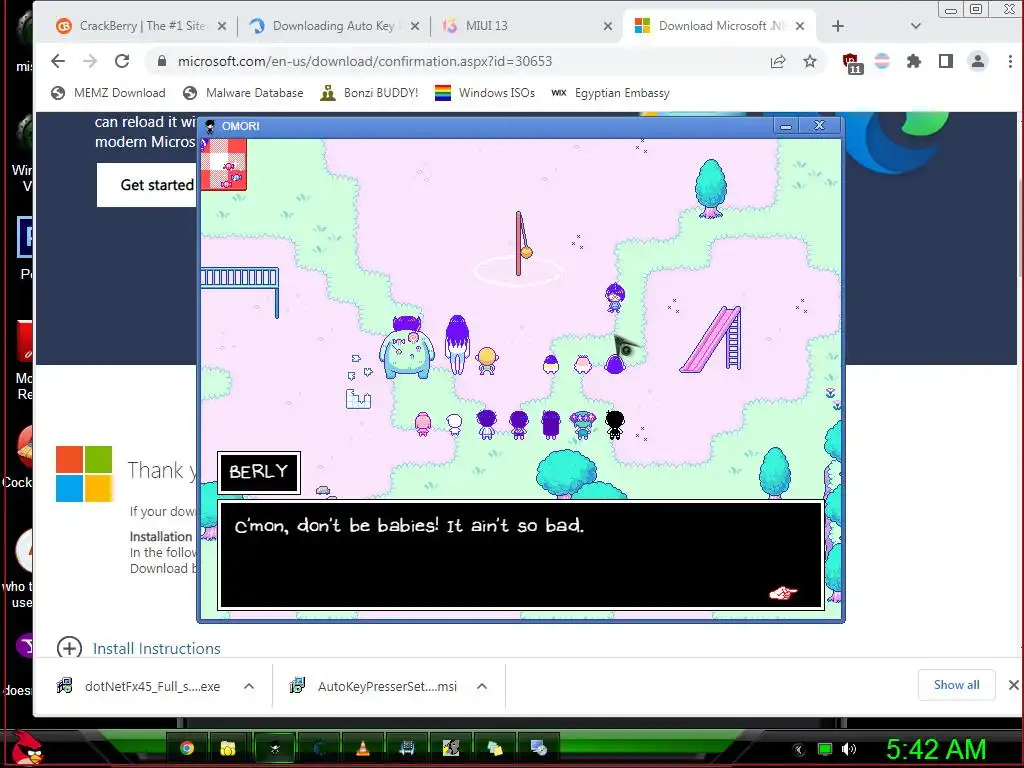Open VLC cone in the taskbar
The width and height of the screenshot is (1024, 768).
click(x=363, y=748)
